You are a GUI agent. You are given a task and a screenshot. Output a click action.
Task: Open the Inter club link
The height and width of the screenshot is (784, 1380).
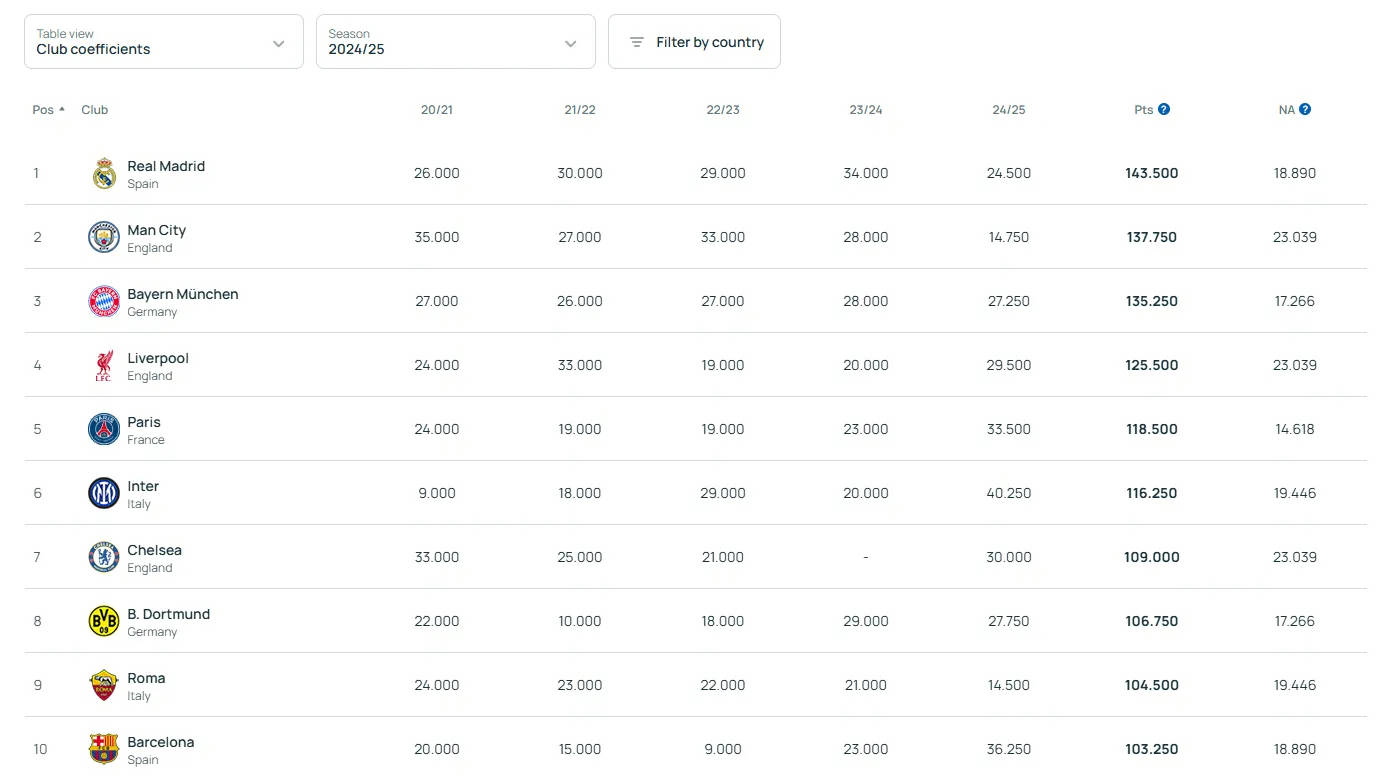(143, 486)
